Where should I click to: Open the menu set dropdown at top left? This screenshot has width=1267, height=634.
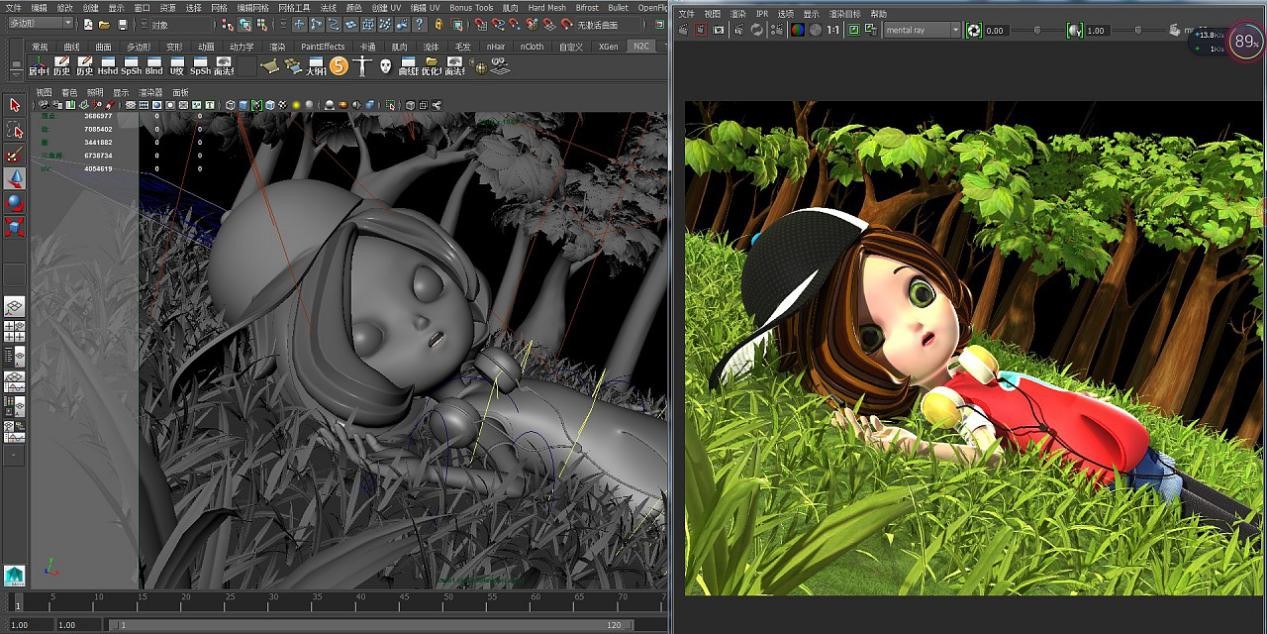coord(40,23)
